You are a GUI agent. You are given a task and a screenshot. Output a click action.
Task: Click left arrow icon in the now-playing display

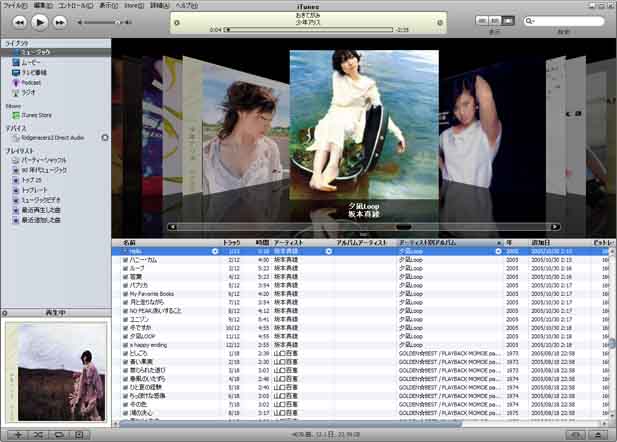point(177,23)
